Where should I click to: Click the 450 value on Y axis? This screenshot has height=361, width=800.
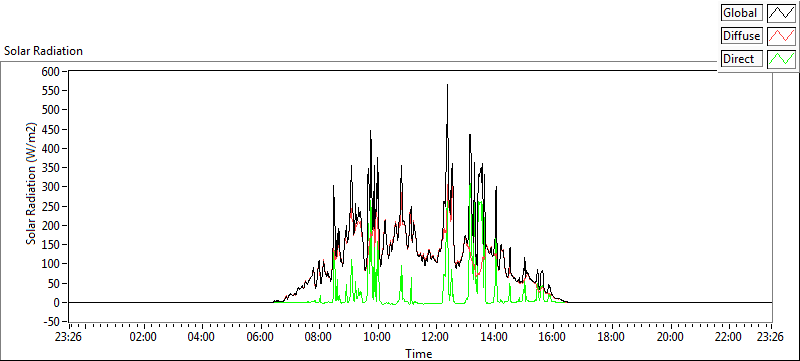pos(52,130)
